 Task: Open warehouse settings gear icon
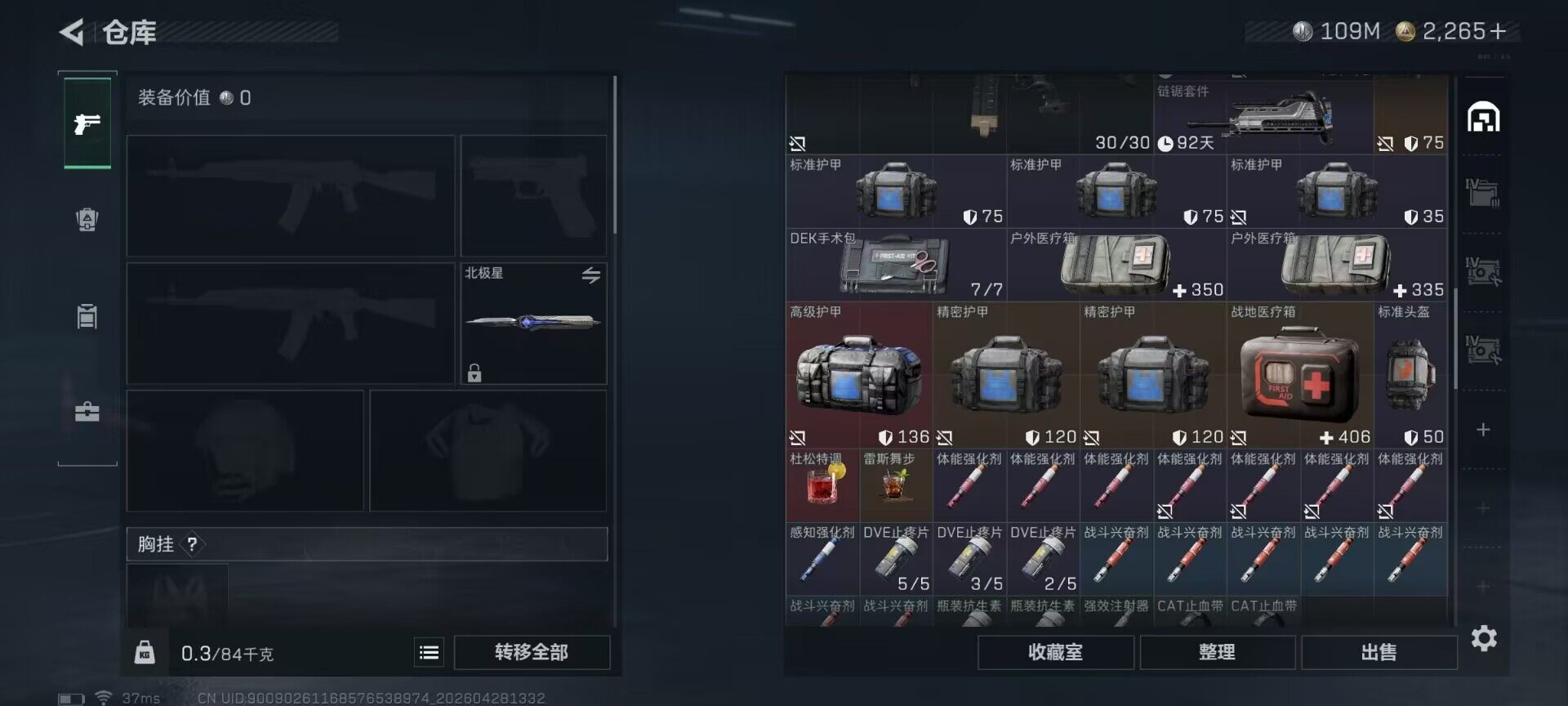click(1484, 638)
